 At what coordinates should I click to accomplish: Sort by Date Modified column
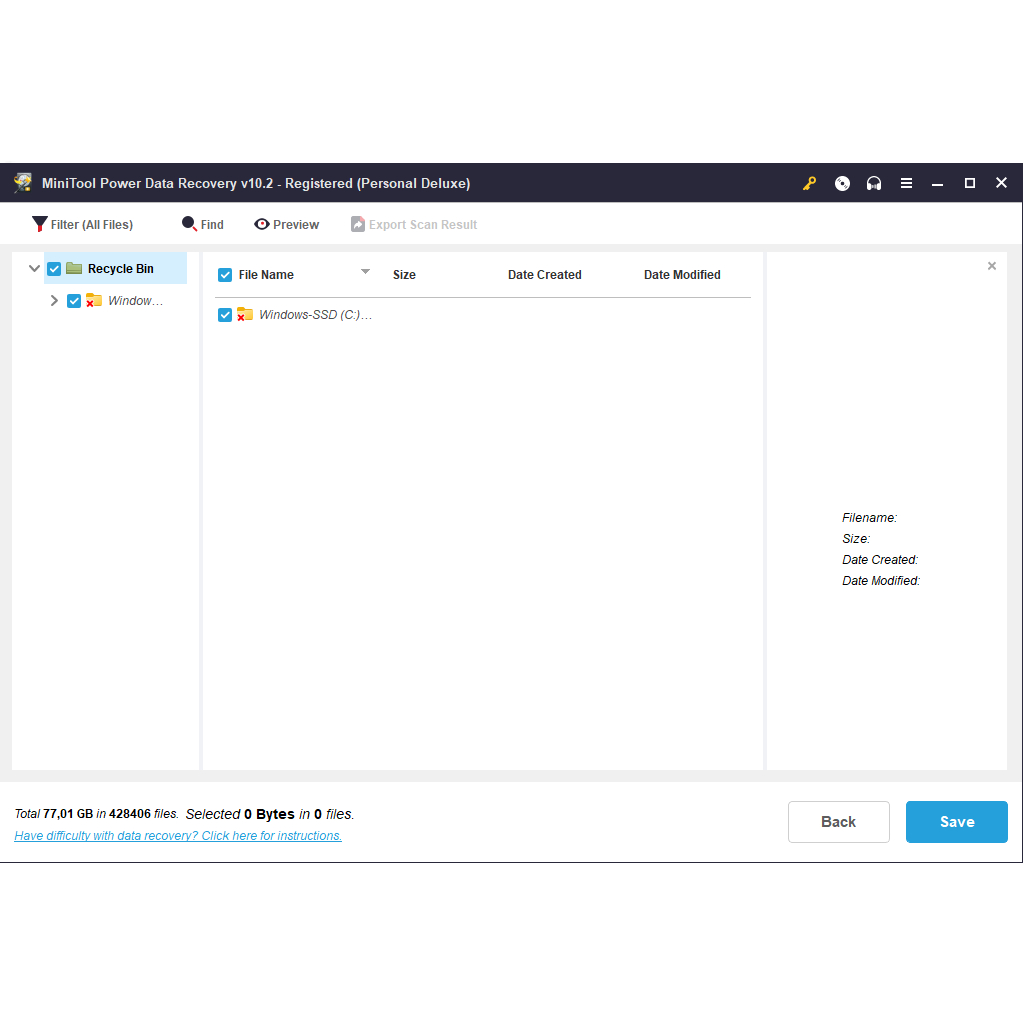pos(682,275)
